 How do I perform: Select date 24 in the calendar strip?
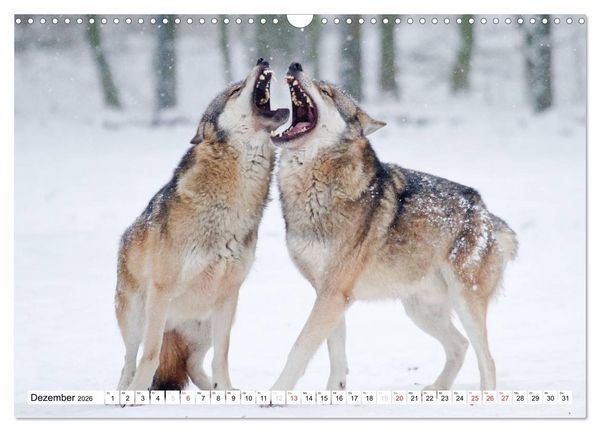click(460, 398)
